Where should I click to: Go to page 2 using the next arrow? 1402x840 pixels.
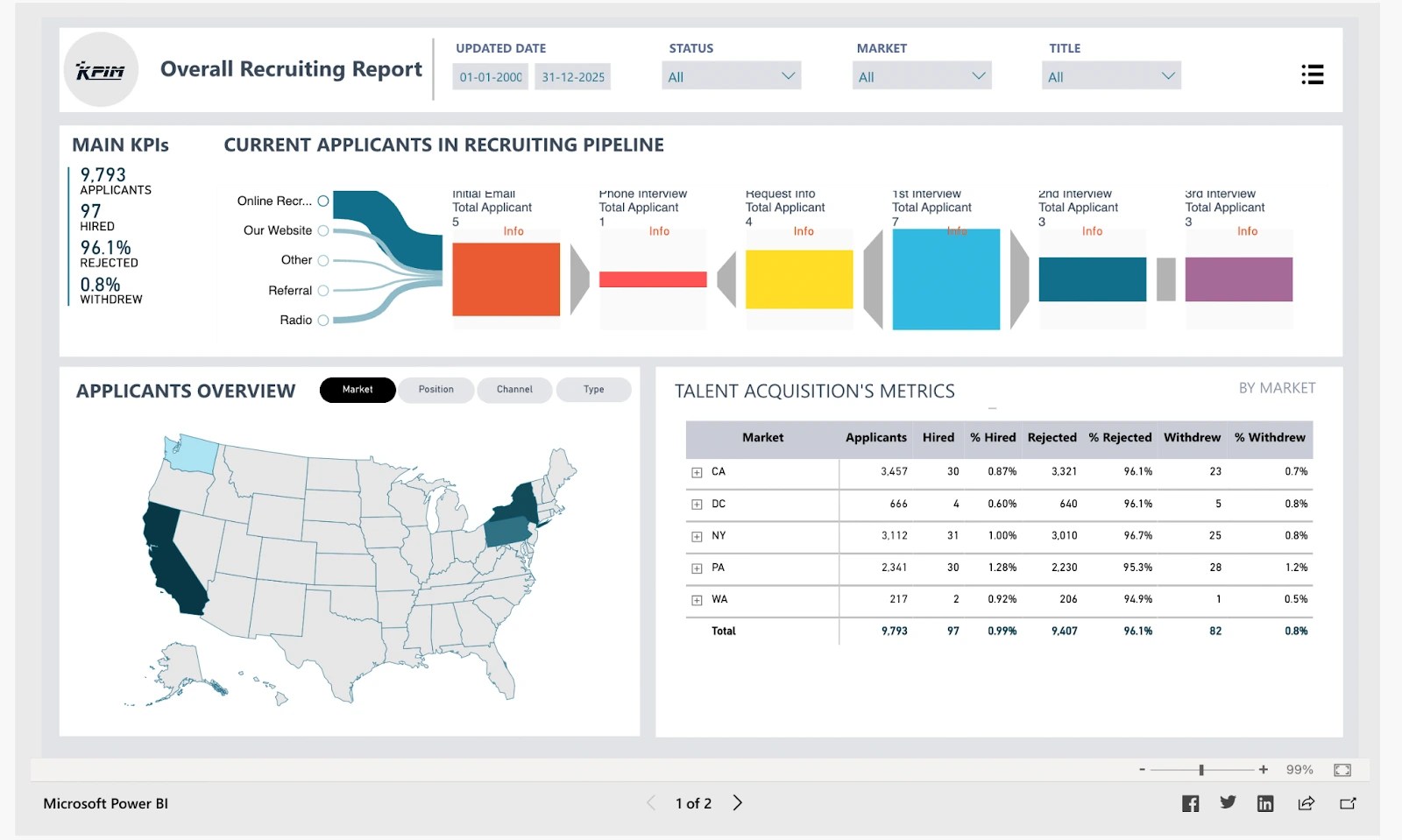click(x=738, y=802)
